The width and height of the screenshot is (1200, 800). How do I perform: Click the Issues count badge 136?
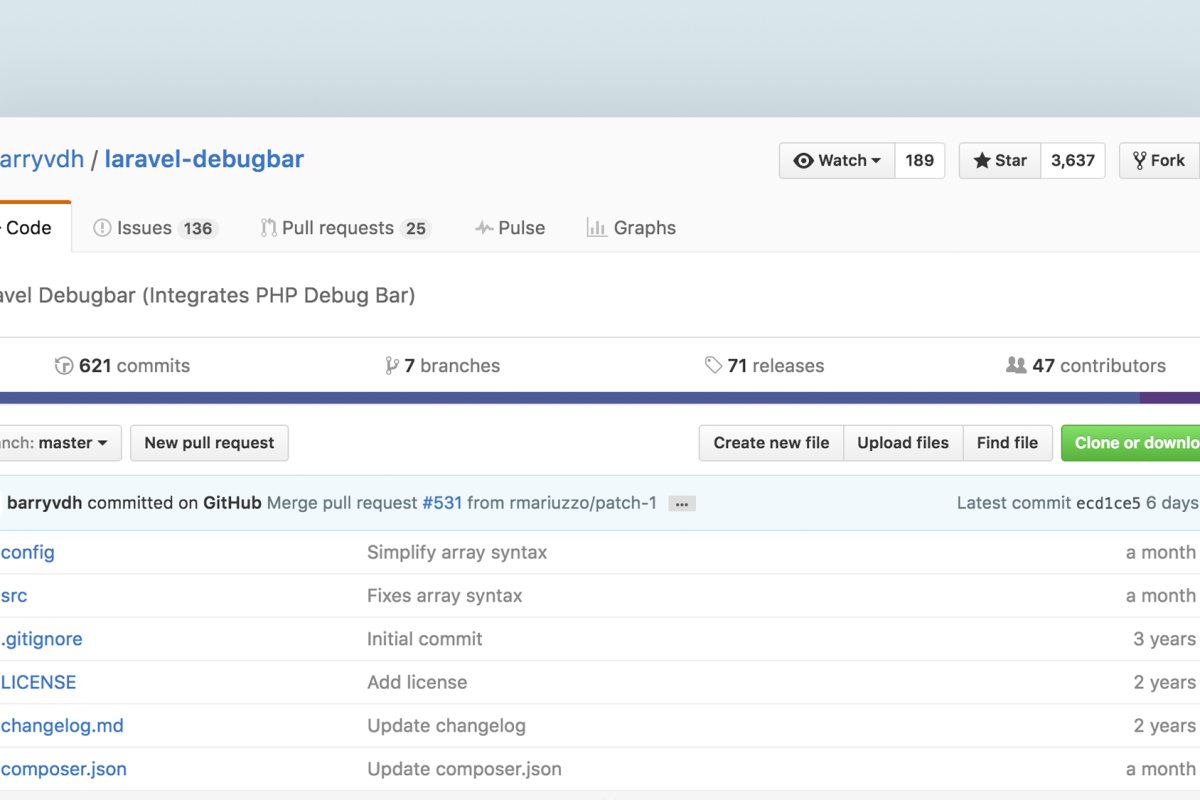coord(198,229)
